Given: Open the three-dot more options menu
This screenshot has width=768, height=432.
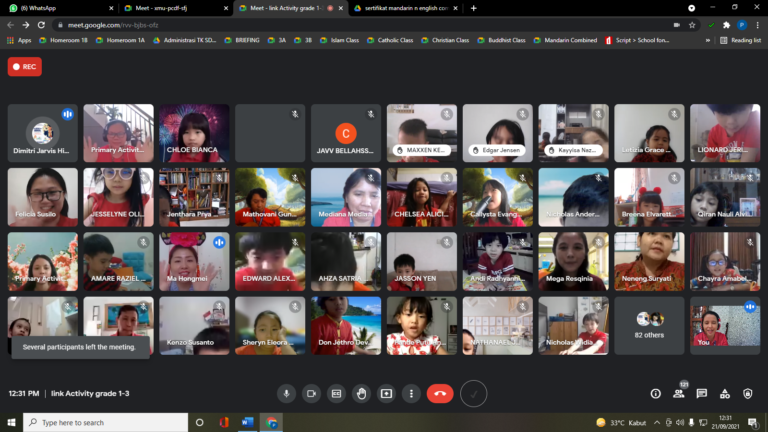Looking at the screenshot, I should 410,394.
